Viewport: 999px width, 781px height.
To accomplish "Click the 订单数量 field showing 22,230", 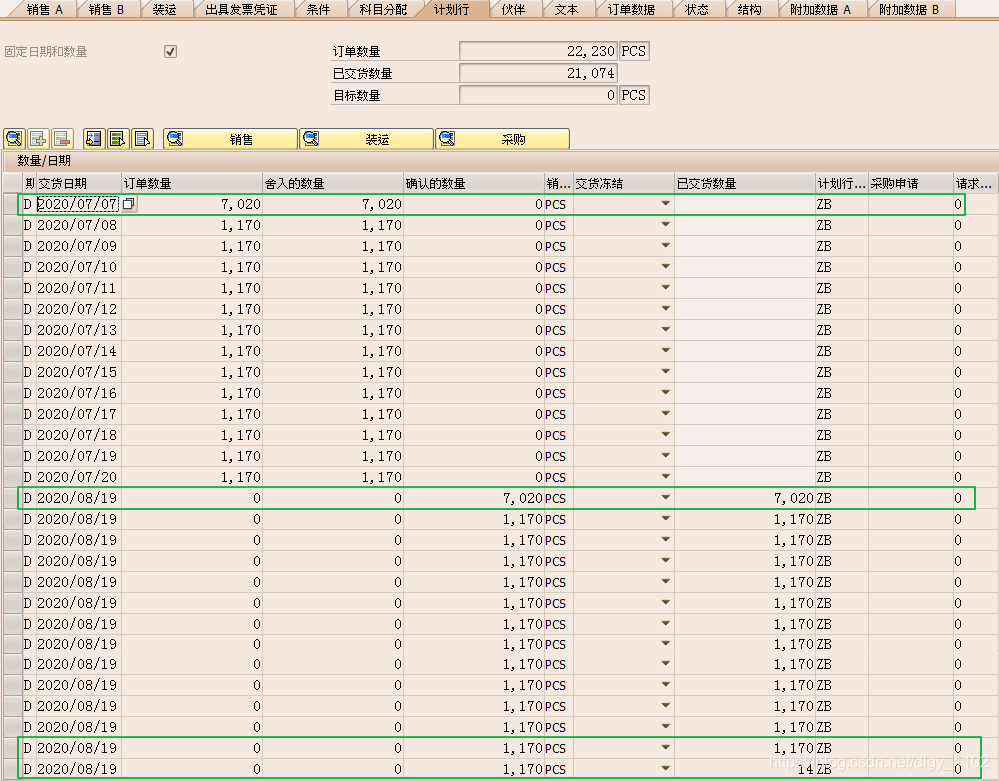I will [x=538, y=51].
